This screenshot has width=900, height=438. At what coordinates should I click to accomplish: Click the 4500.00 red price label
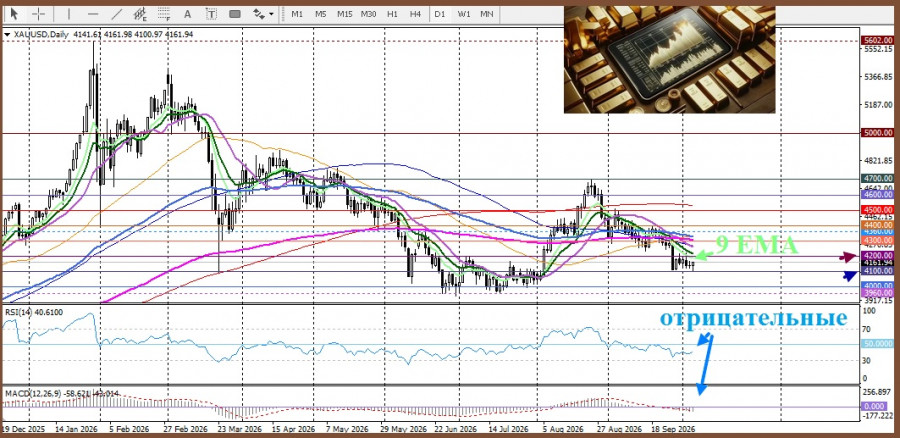click(x=877, y=210)
